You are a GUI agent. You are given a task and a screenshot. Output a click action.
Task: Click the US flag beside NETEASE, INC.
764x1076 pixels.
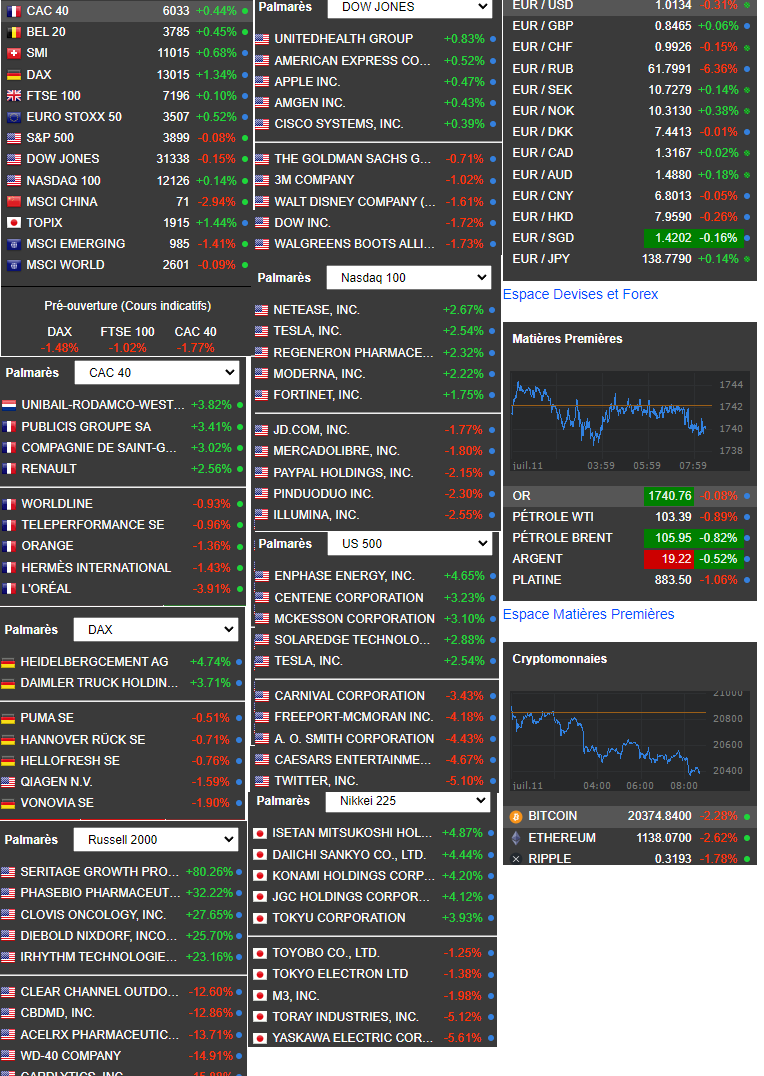[262, 310]
